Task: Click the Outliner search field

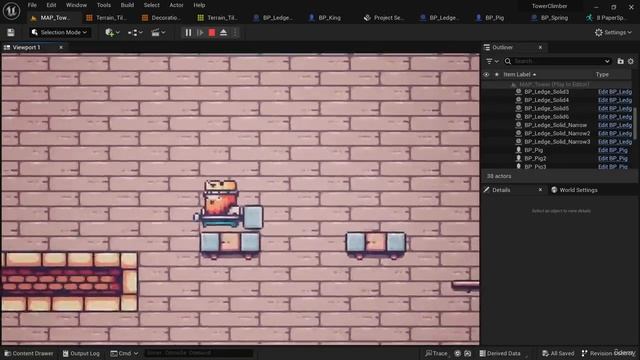Action: [x=558, y=61]
